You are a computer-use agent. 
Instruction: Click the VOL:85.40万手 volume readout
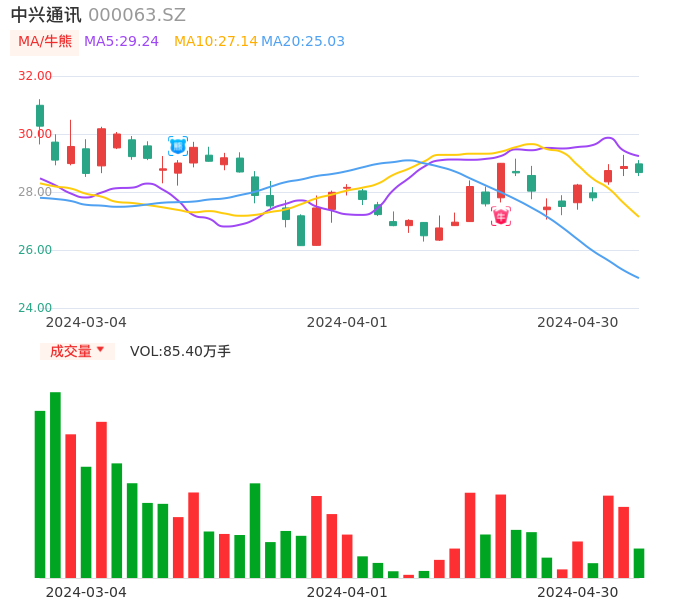pyautogui.click(x=180, y=351)
